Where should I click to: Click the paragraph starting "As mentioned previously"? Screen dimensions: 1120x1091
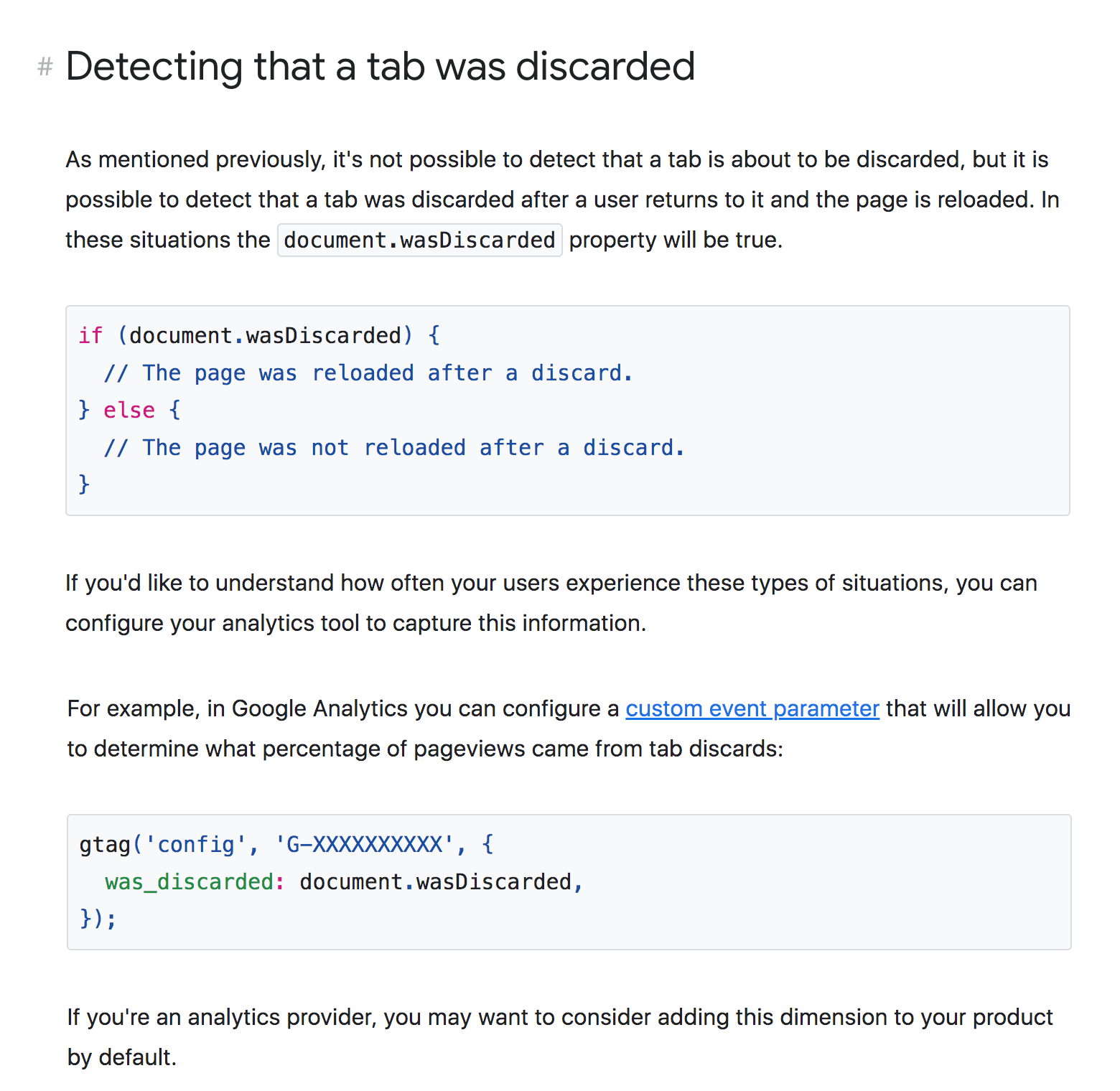560,200
